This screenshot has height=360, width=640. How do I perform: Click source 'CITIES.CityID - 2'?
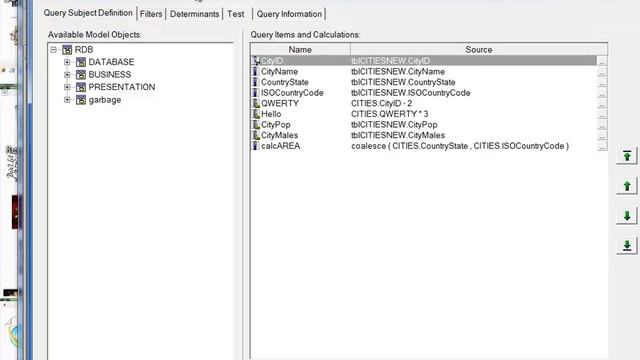pos(381,103)
